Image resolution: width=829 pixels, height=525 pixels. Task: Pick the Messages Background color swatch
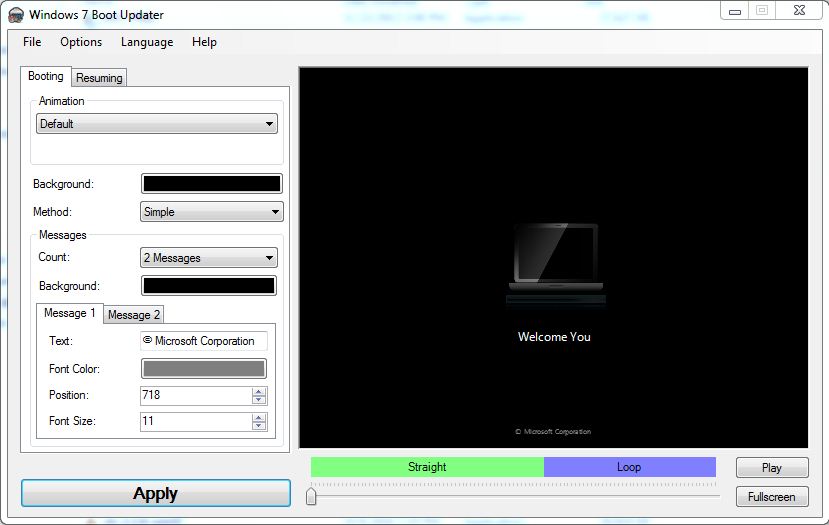(x=209, y=285)
